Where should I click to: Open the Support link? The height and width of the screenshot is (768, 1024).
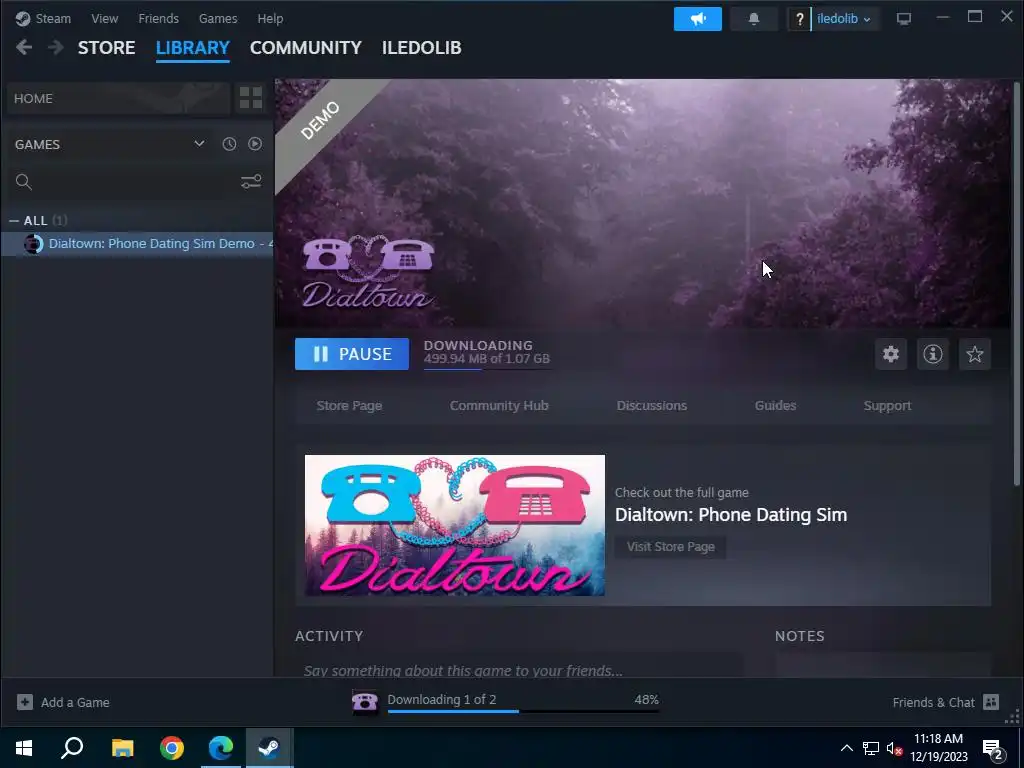pyautogui.click(x=887, y=406)
